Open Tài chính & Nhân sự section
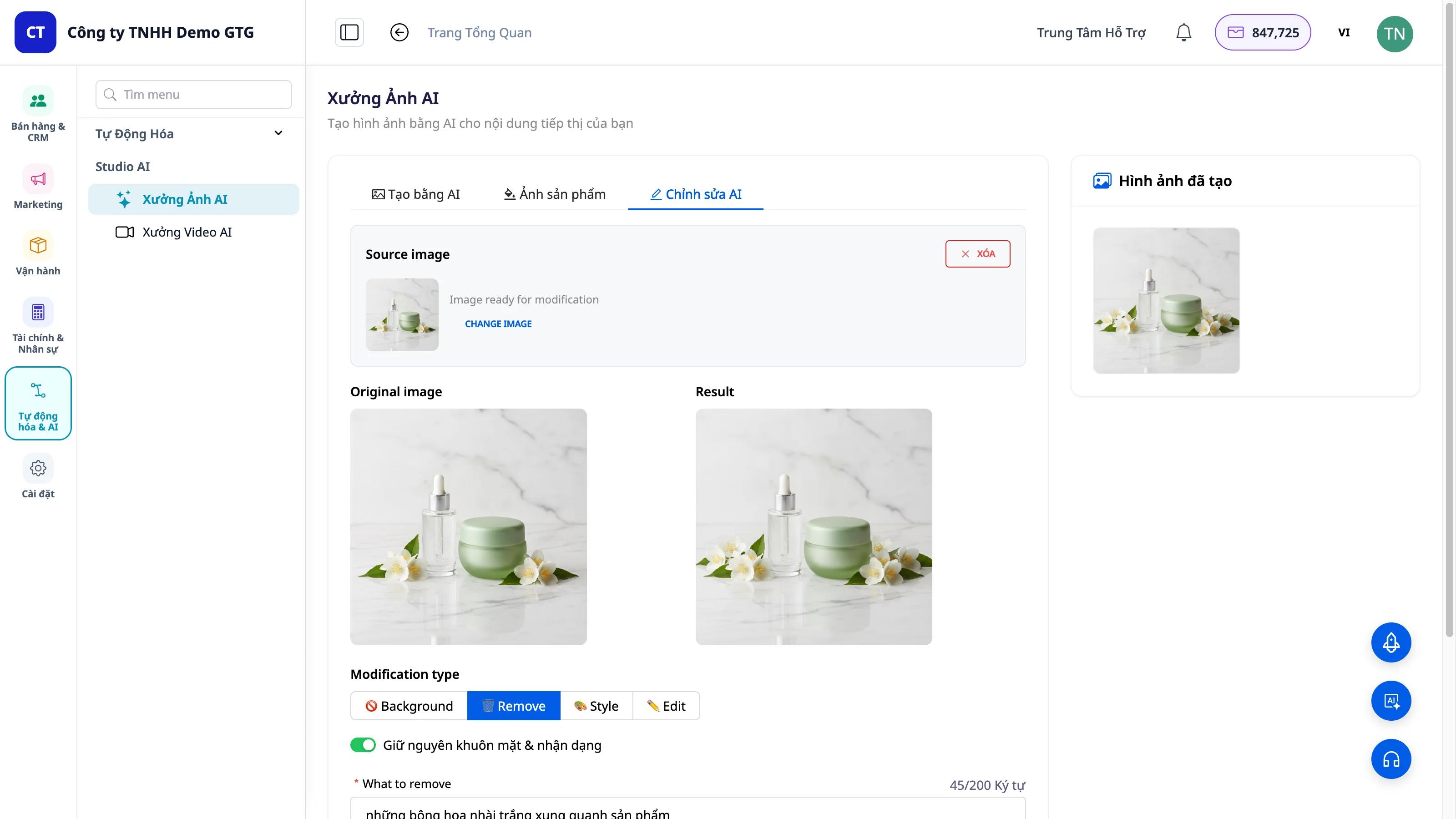 tap(38, 326)
